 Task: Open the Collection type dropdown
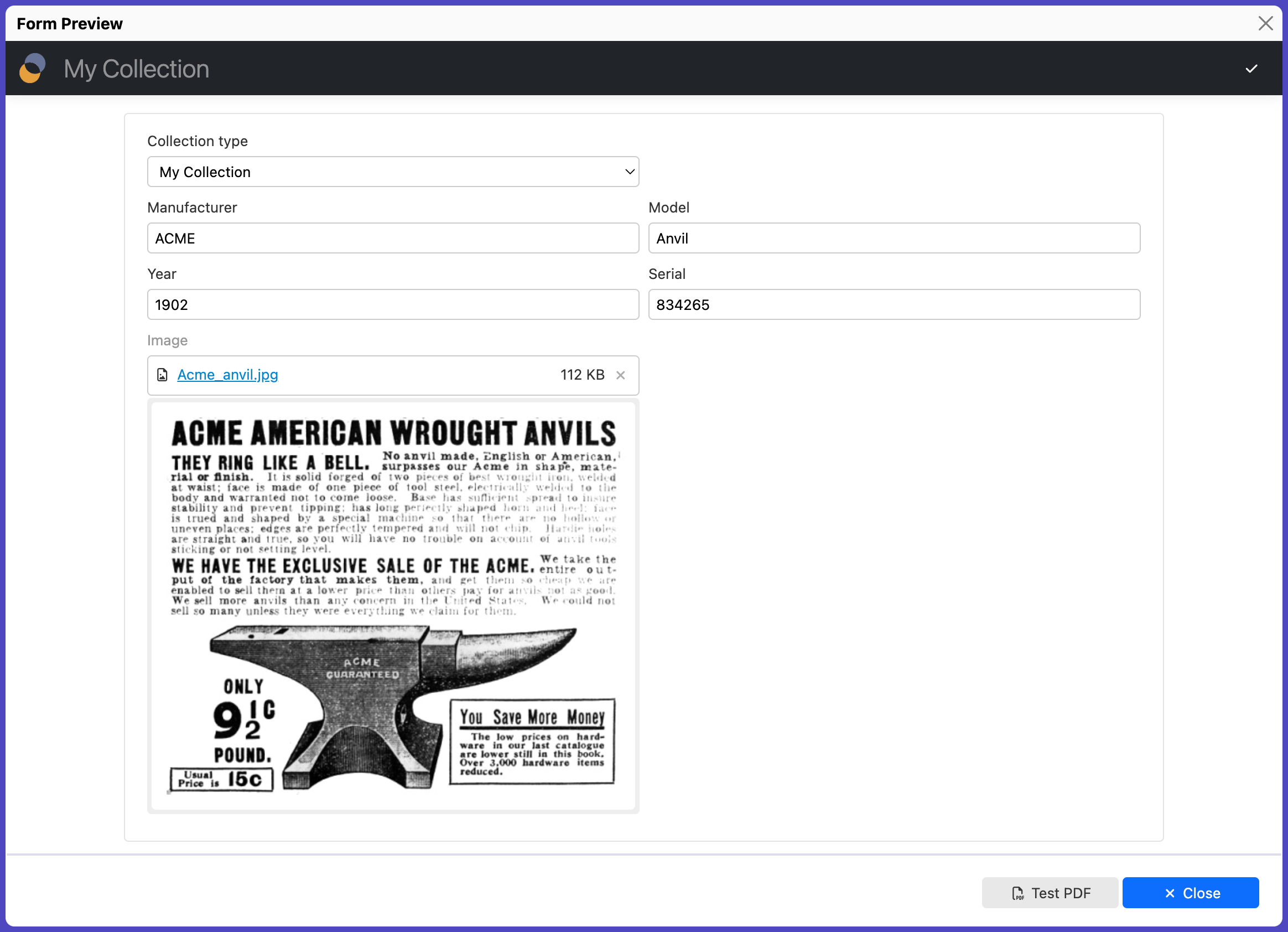(393, 172)
